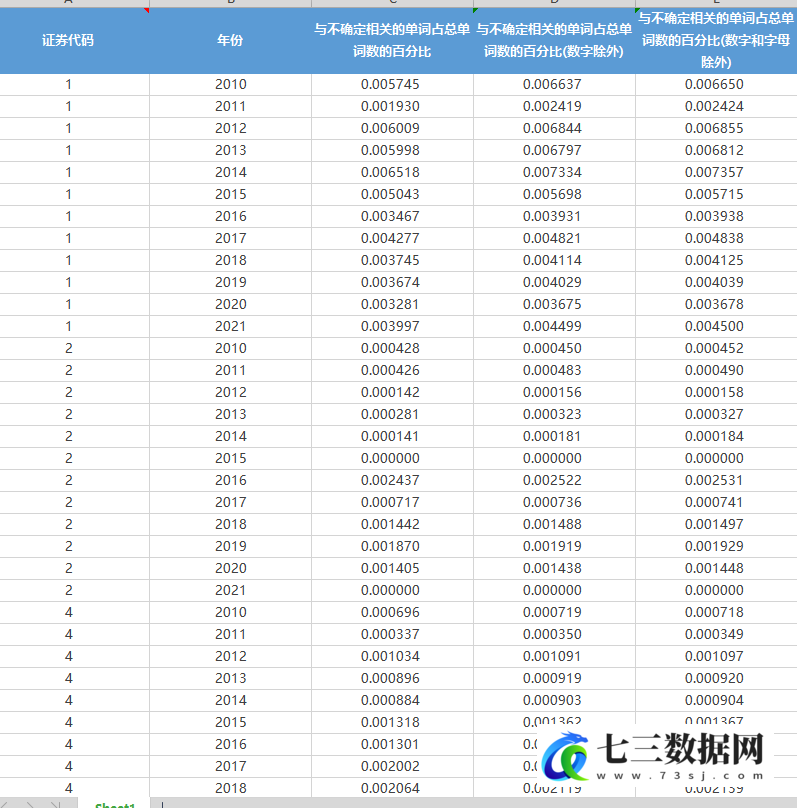
Task: Click the value 0.001919
Action: pyautogui.click(x=554, y=546)
